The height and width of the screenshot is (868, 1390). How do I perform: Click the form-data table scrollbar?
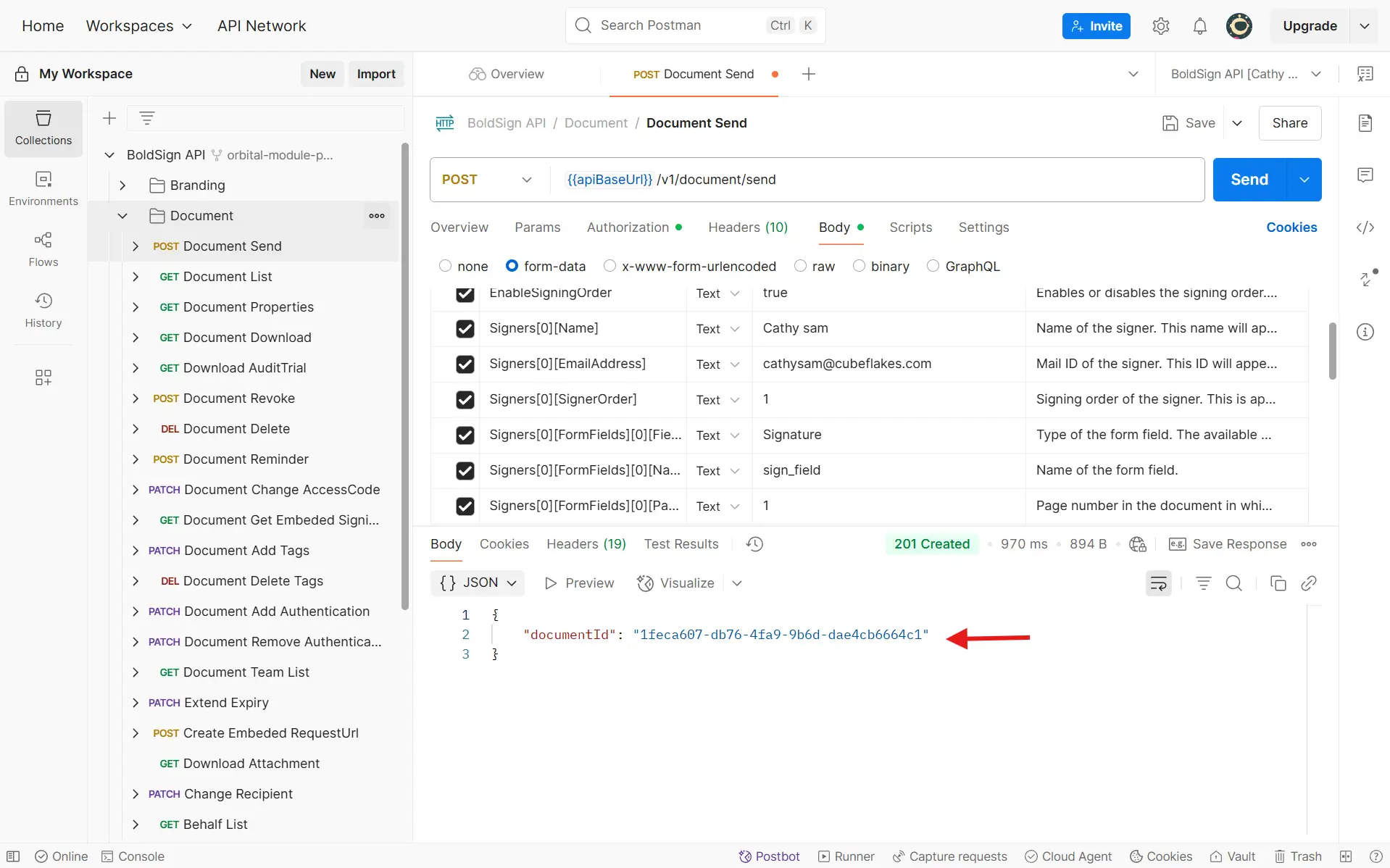(1332, 351)
